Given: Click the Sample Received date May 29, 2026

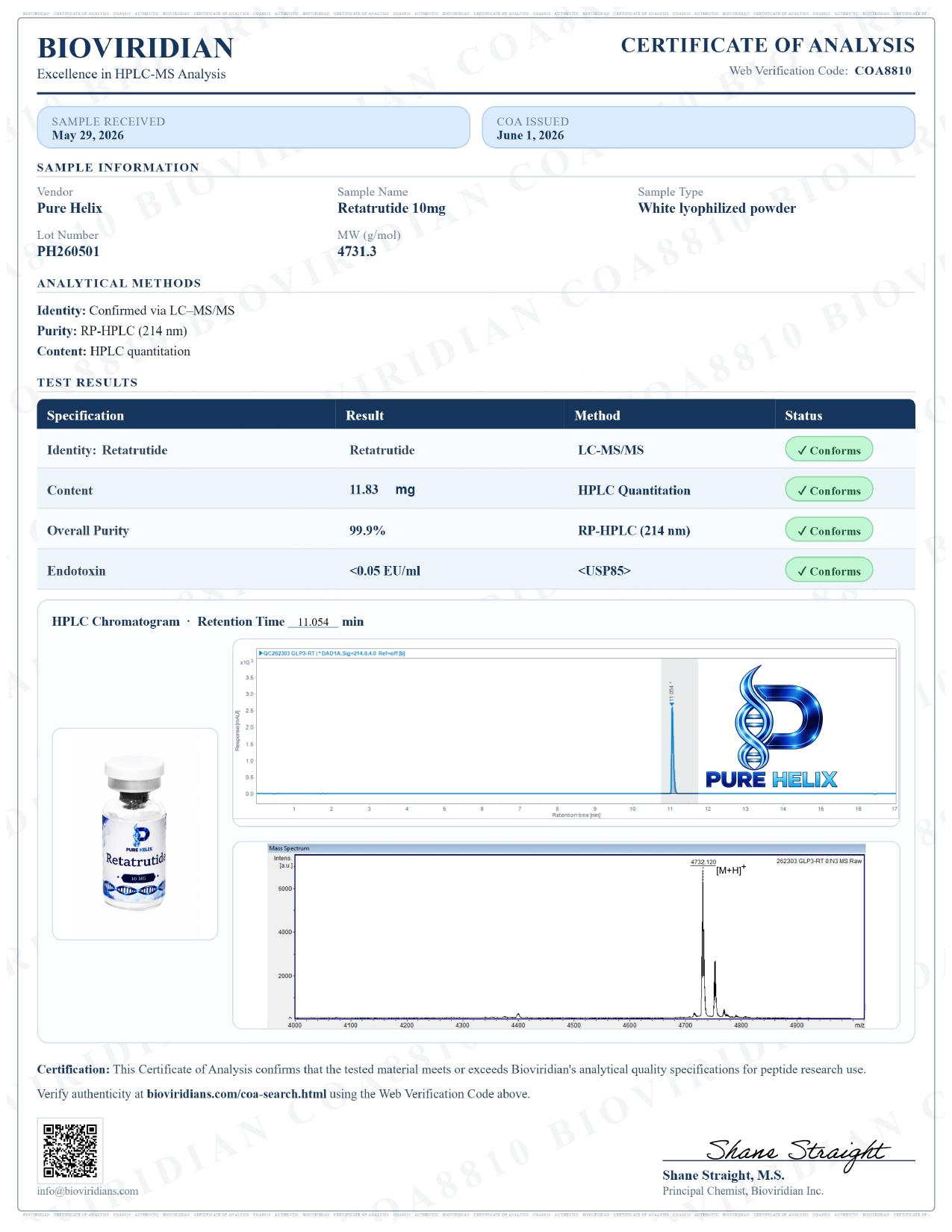Looking at the screenshot, I should [88, 135].
